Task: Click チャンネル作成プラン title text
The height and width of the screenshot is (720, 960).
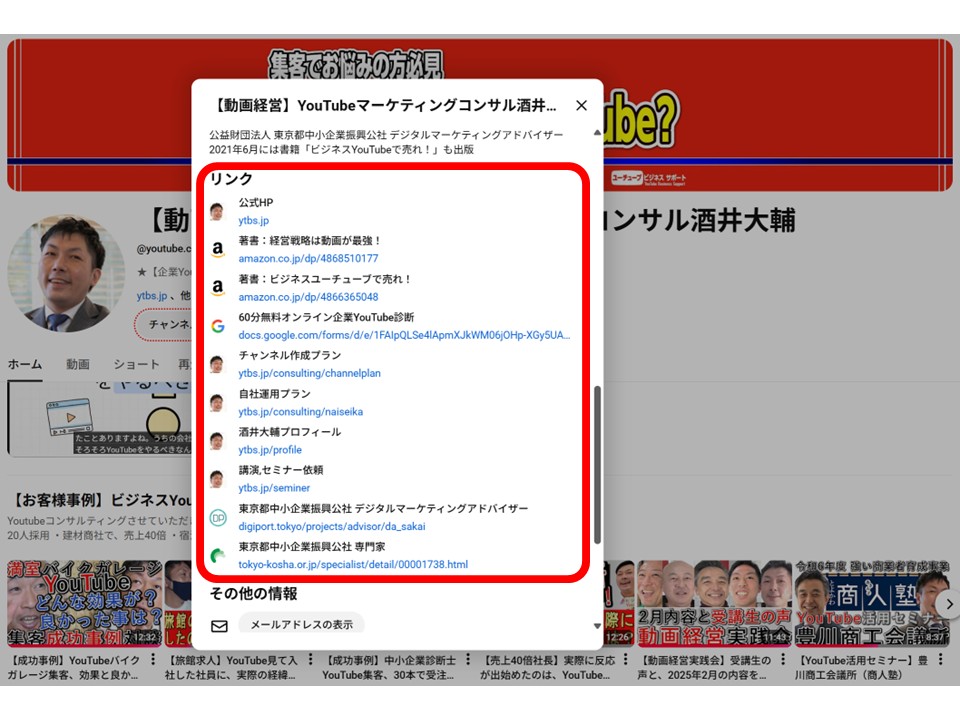Action: coord(290,355)
